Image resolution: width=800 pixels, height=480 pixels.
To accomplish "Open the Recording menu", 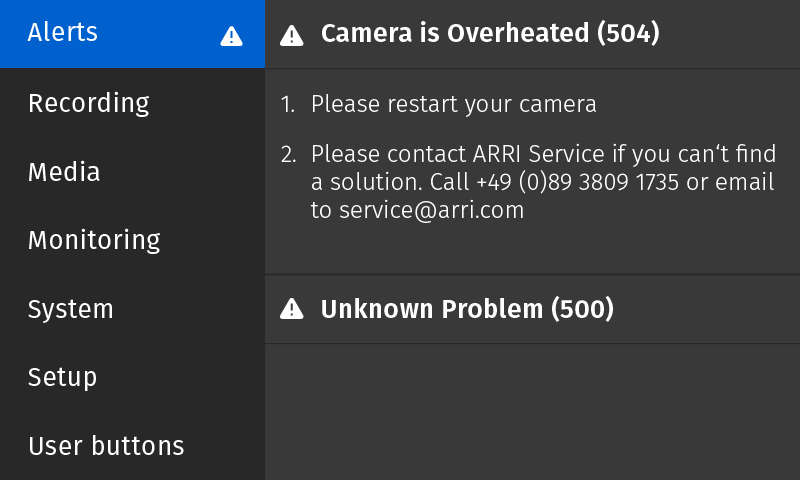I will [88, 103].
